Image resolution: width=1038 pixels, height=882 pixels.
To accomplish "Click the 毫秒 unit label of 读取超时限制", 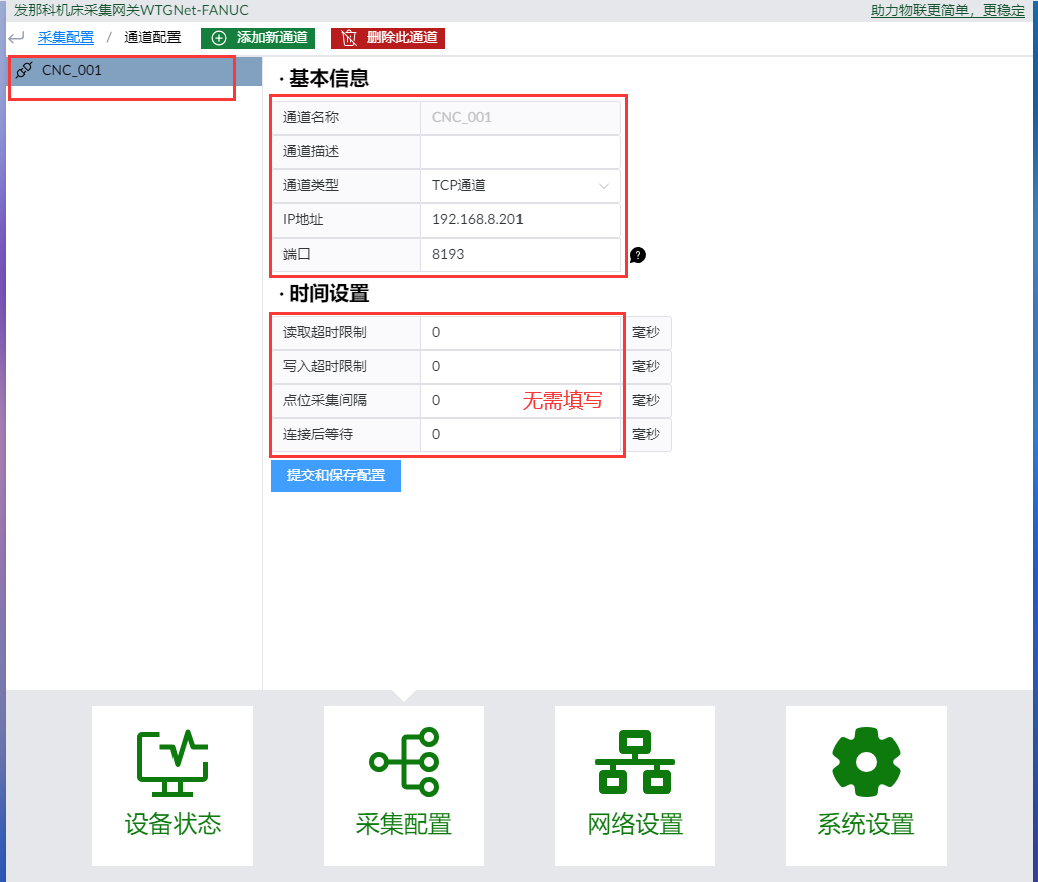I will click(x=646, y=332).
